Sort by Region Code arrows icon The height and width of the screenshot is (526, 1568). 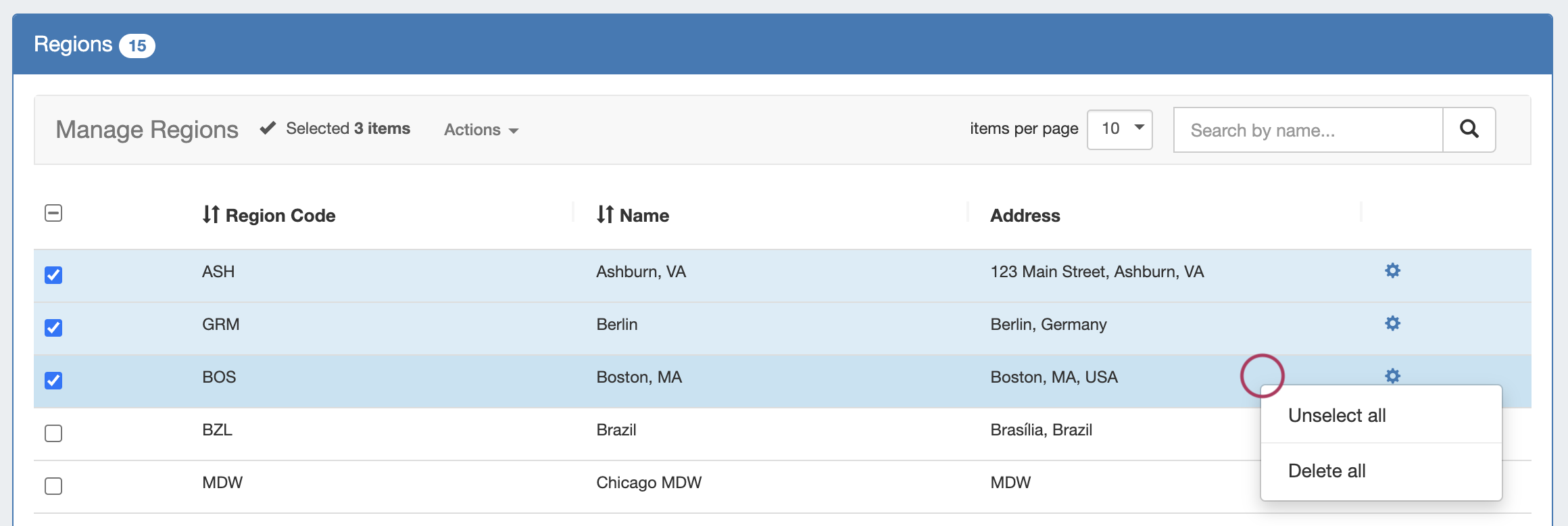211,215
